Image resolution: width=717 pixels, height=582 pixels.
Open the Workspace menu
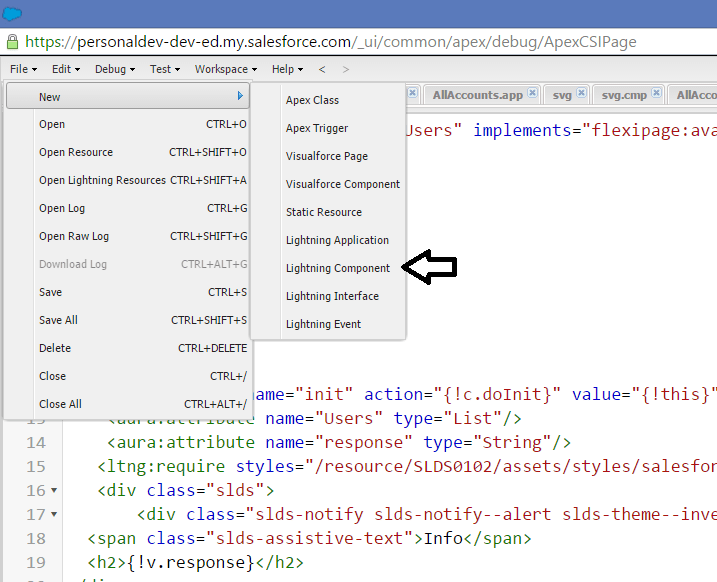(x=226, y=69)
